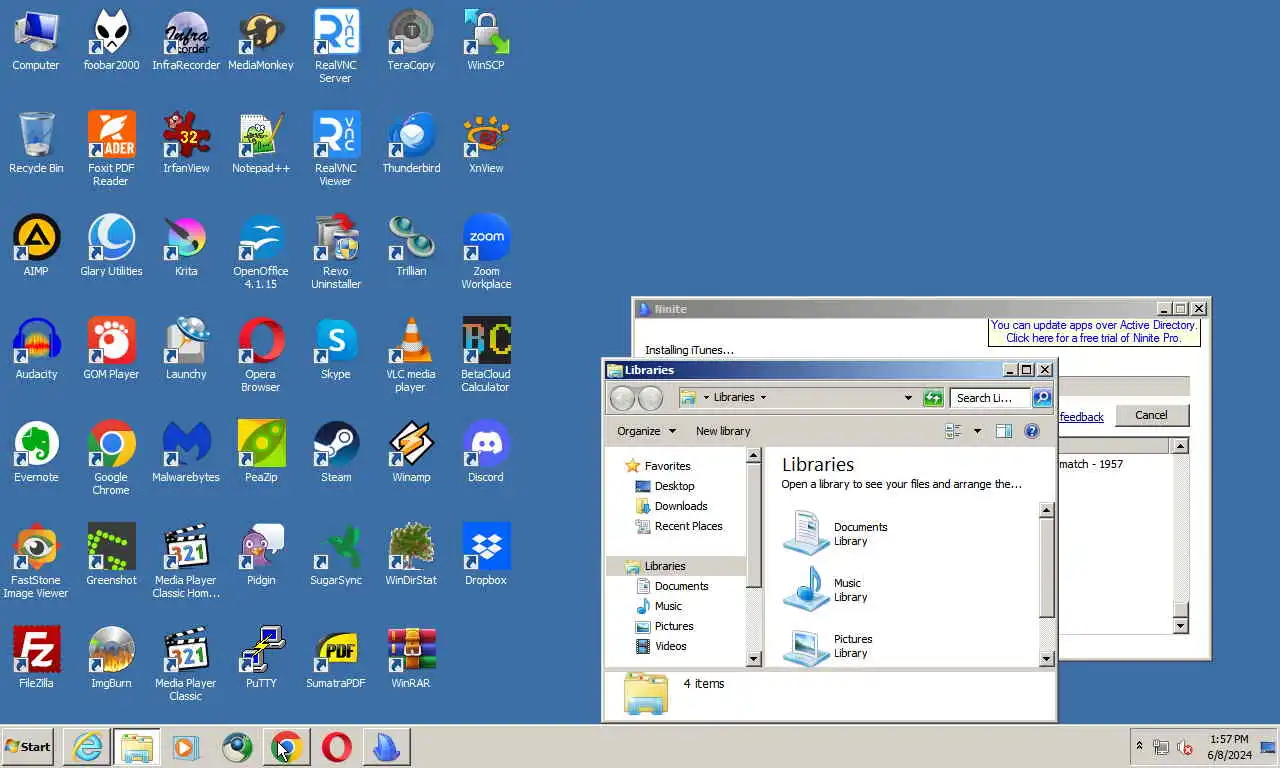Select the Malwarebytes desktop icon

pos(186,453)
